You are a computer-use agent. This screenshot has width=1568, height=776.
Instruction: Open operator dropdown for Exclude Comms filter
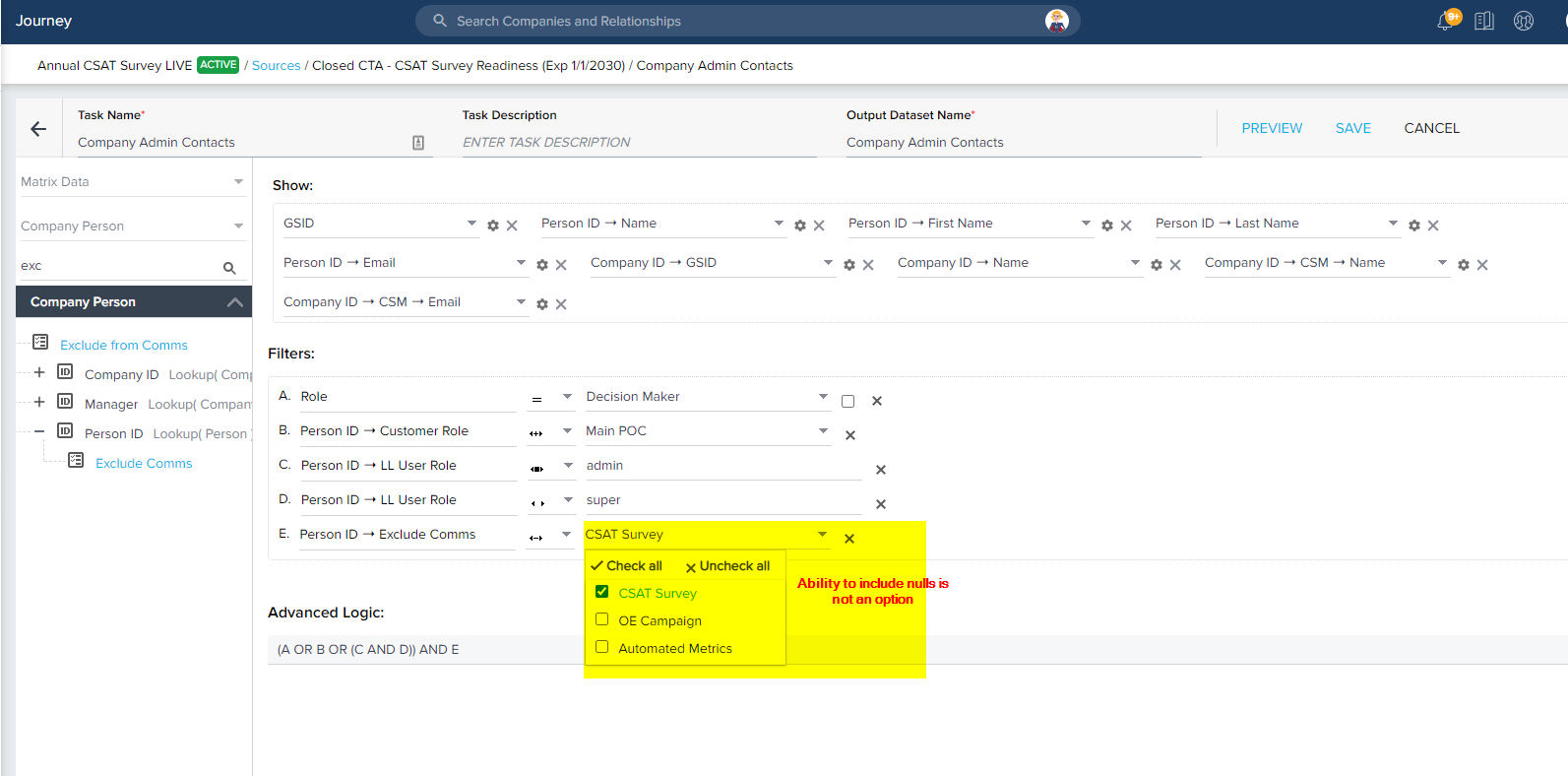click(x=550, y=536)
